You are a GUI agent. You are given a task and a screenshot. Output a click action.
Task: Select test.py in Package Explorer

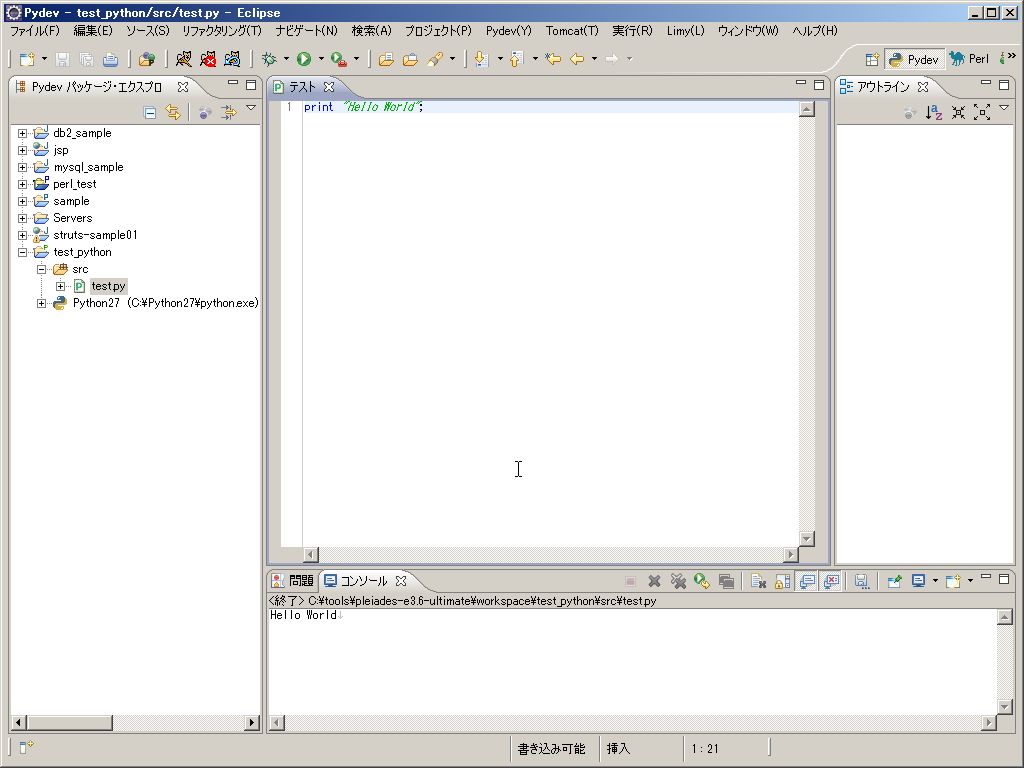click(x=108, y=286)
